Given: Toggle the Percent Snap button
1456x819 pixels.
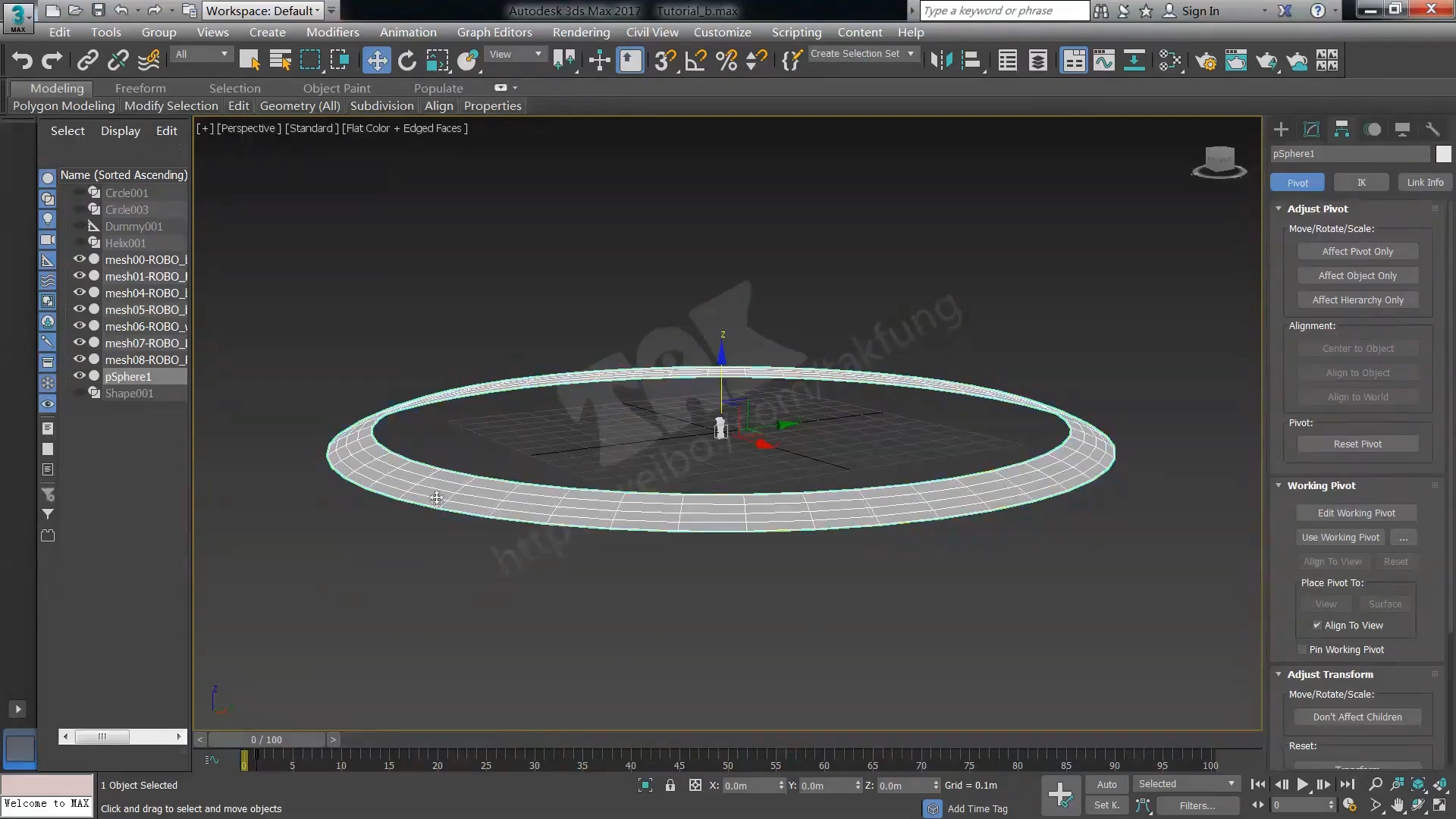Looking at the screenshot, I should [x=726, y=61].
